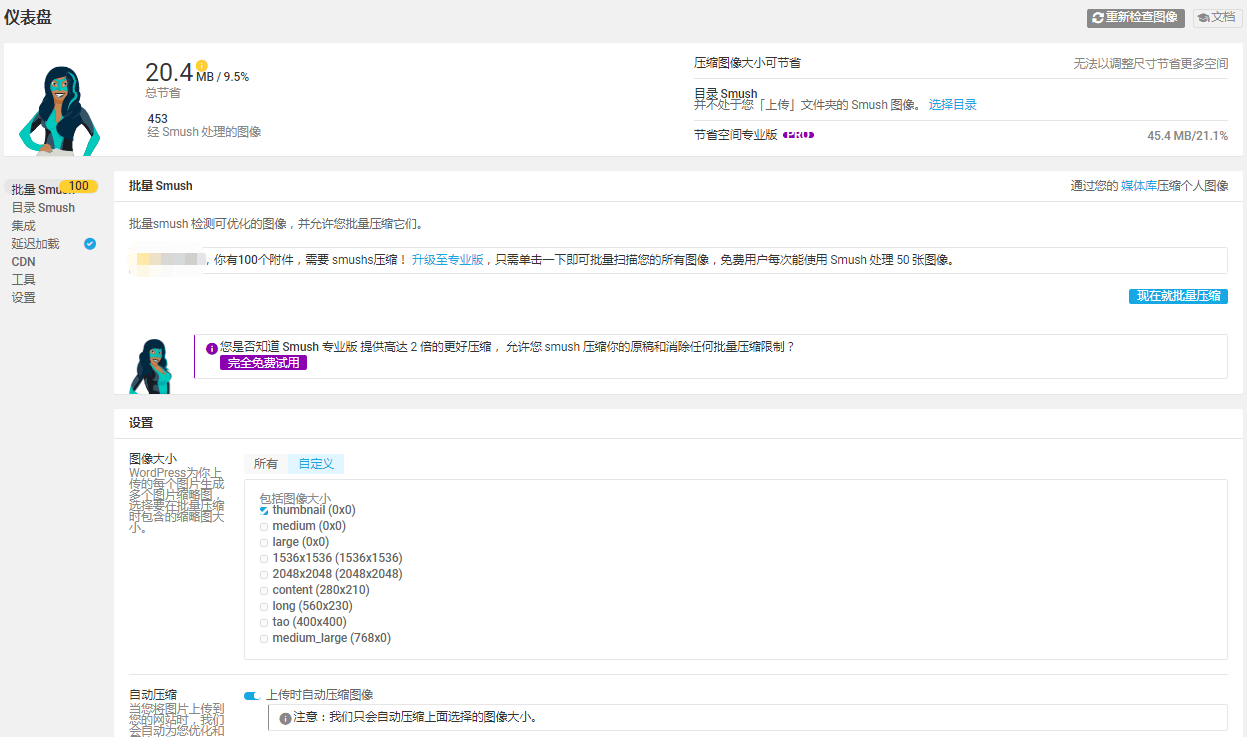The image size is (1247, 737).
Task: Click the info icon before 注意 note
Action: tap(285, 718)
